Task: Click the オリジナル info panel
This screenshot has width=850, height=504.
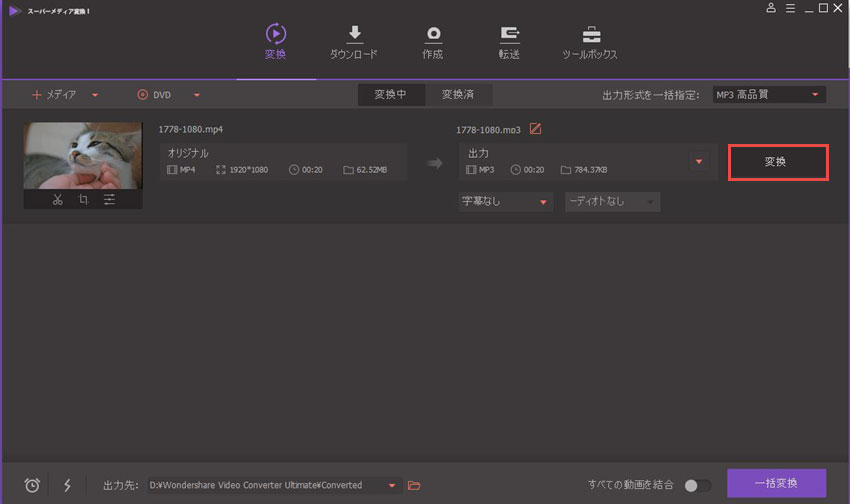Action: (x=283, y=161)
